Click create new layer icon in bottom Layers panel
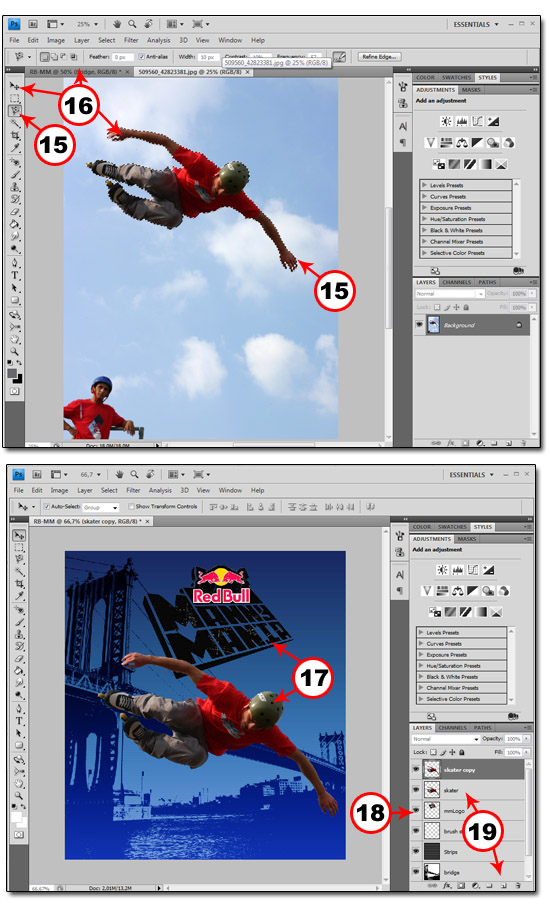550x906 pixels. tap(503, 885)
